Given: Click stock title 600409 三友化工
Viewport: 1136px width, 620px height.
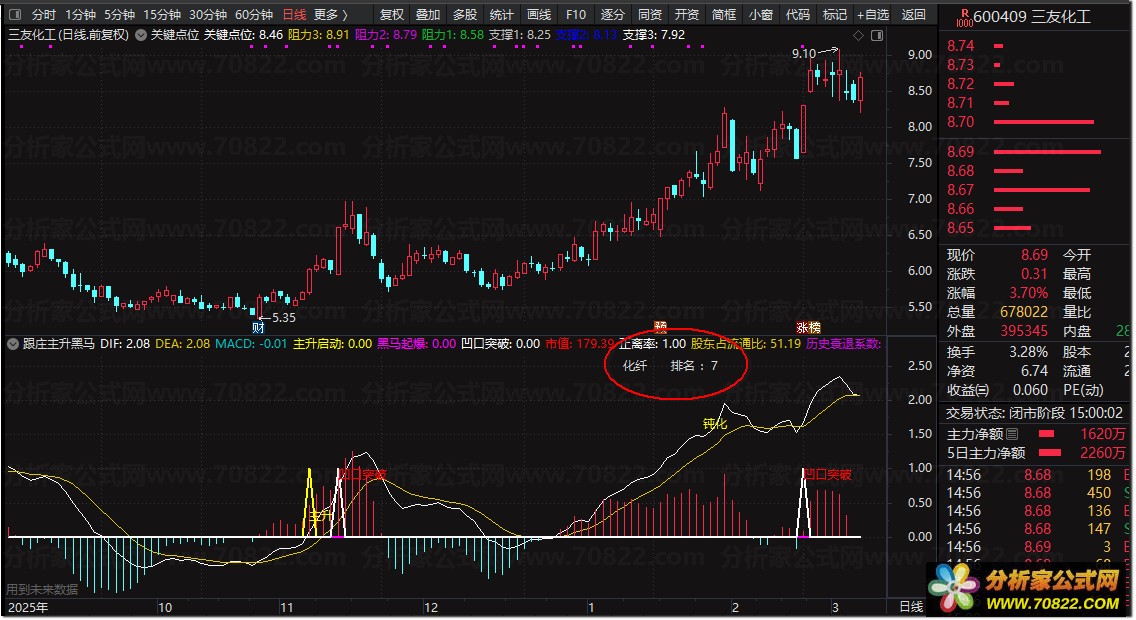Looking at the screenshot, I should pos(1032,16).
